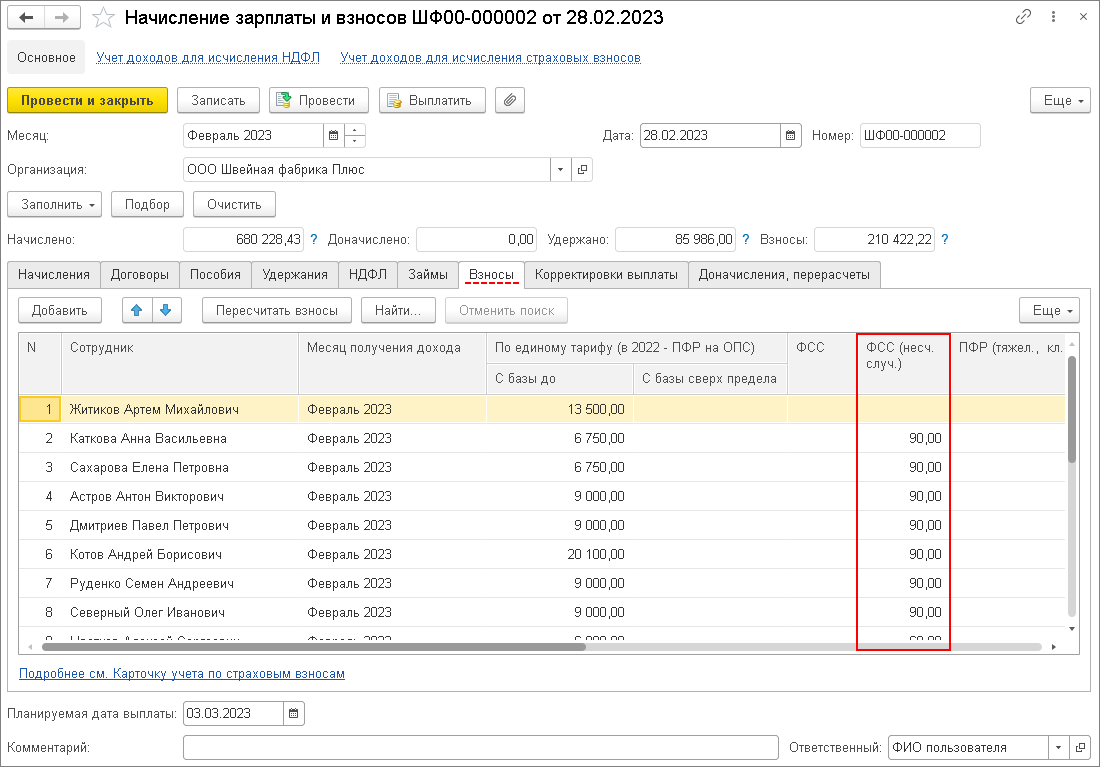This screenshot has height=767, width=1100.
Task: Switch to the НДФЛ tab
Action: (368, 274)
